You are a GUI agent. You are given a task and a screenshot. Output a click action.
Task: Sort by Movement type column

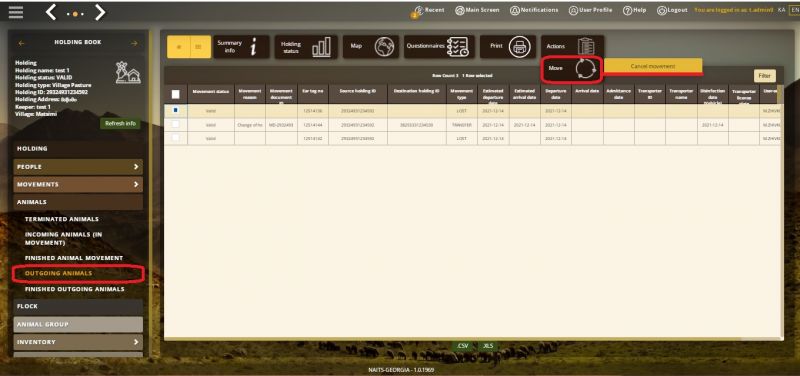(x=462, y=94)
